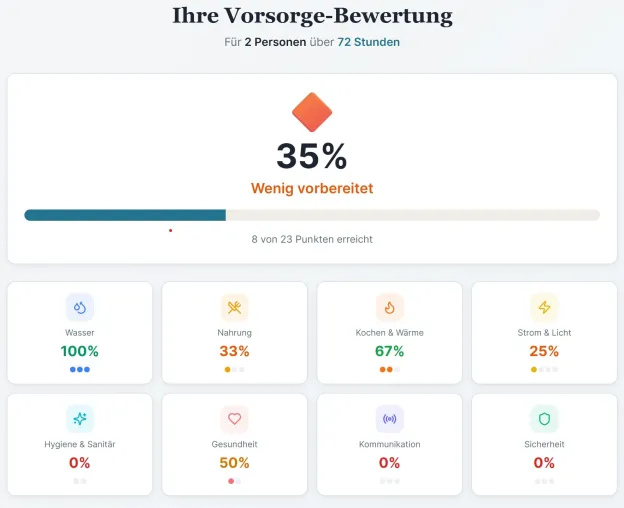
Task: Click the Wasser water drops icon
Action: (80, 307)
